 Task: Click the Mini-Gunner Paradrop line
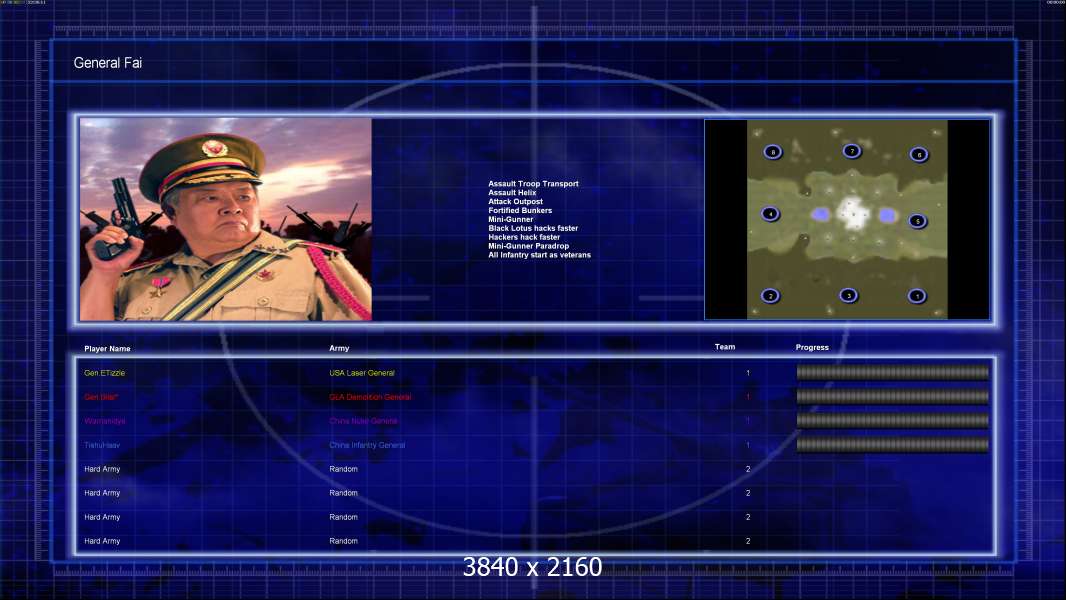[528, 246]
